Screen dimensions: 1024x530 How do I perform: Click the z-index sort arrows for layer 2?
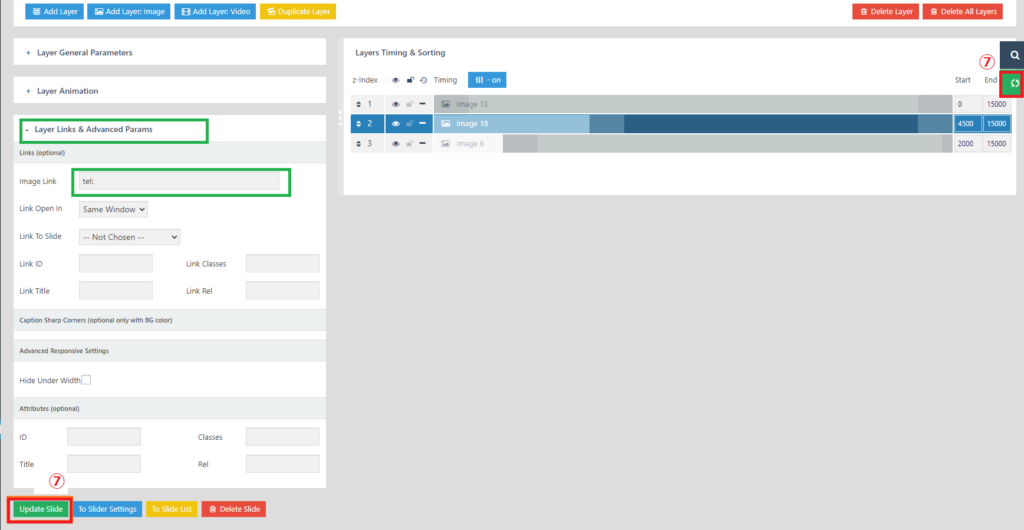pos(359,124)
